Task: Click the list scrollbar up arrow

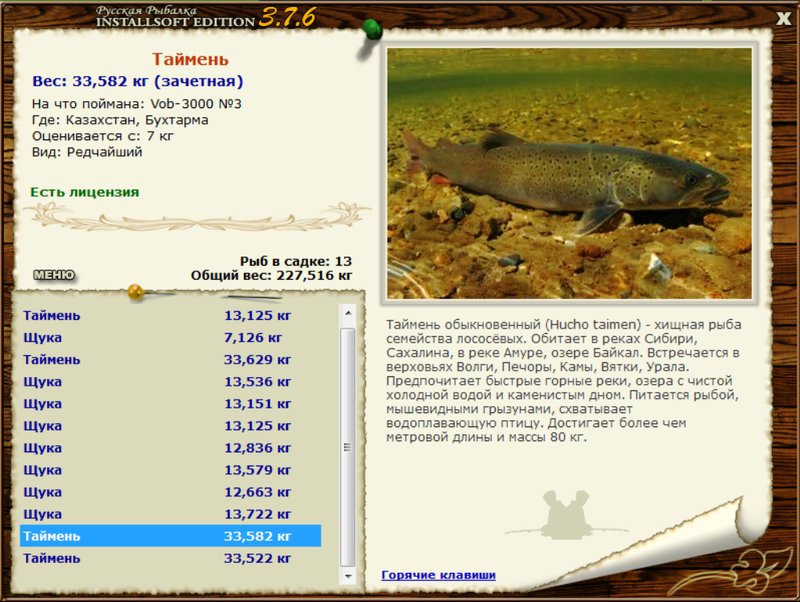Action: pos(348,312)
